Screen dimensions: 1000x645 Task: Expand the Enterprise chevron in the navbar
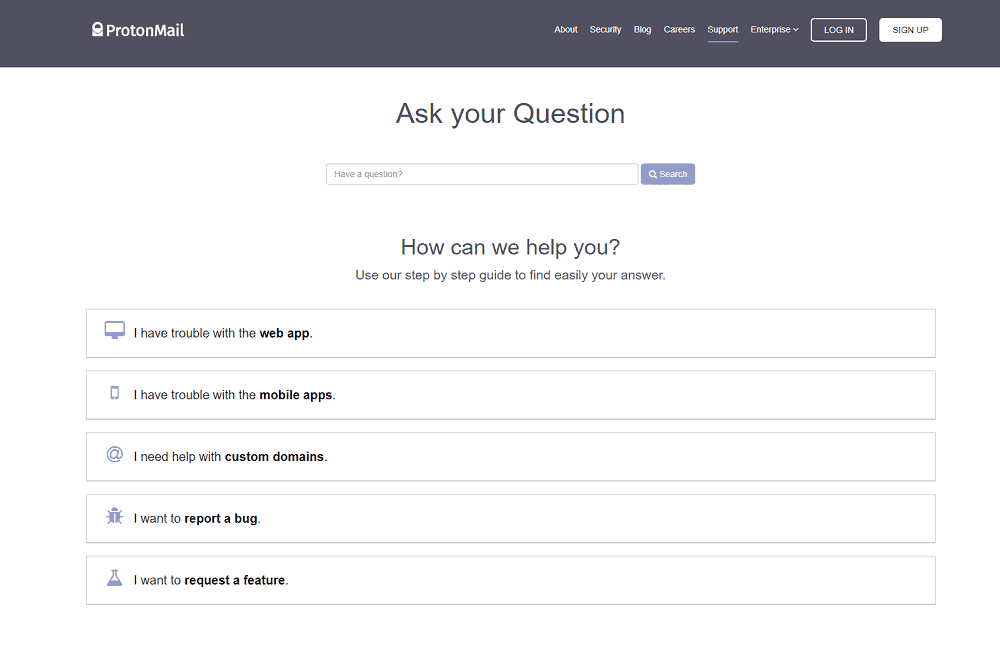(796, 29)
